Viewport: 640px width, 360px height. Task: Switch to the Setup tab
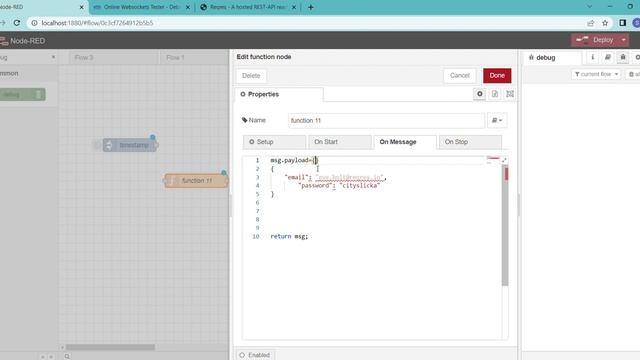(274, 142)
